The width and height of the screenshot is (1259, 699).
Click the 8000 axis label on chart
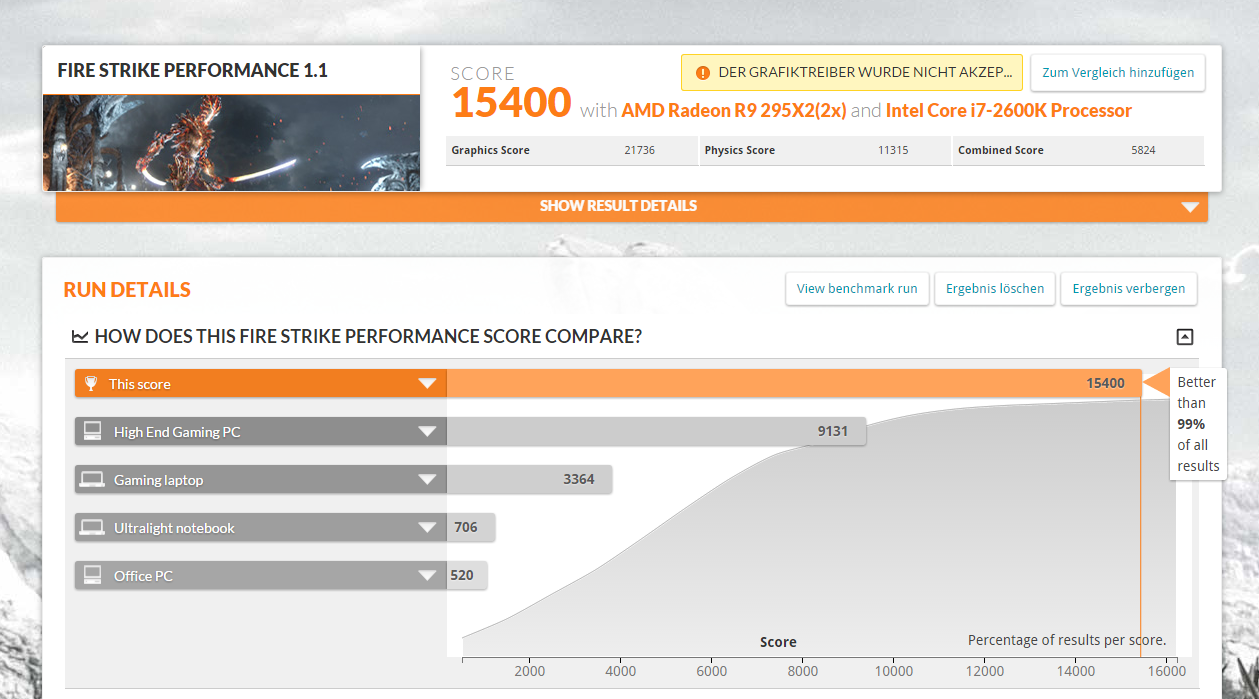pyautogui.click(x=803, y=672)
